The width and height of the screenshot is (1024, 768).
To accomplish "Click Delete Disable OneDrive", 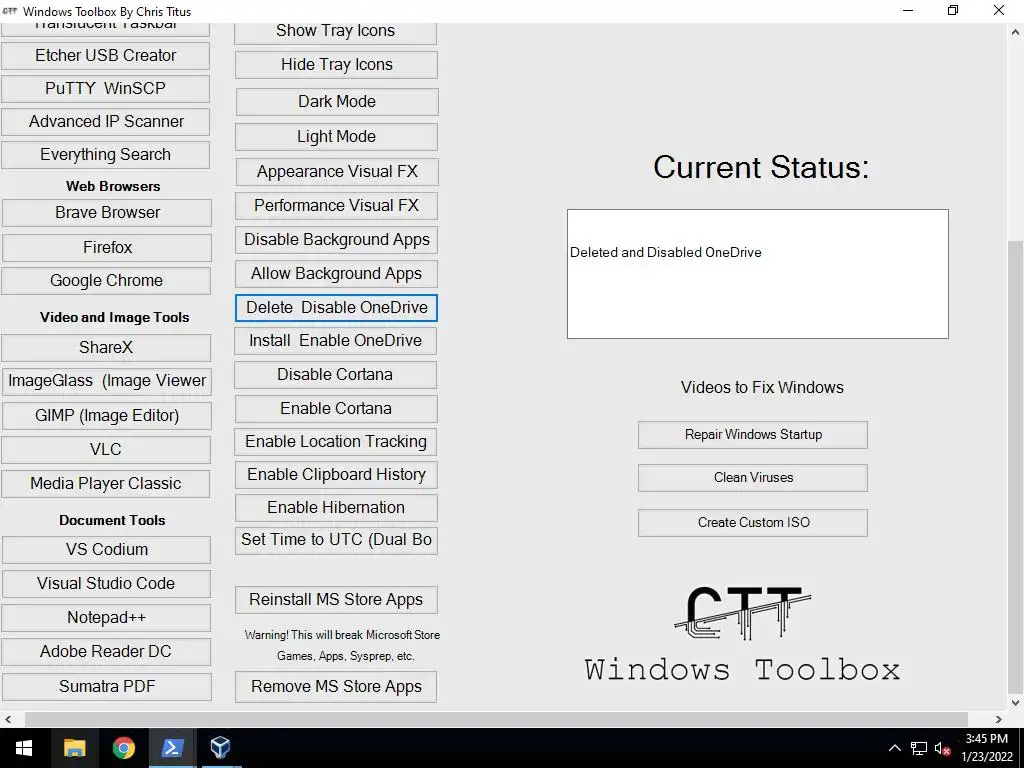I will click(336, 308).
